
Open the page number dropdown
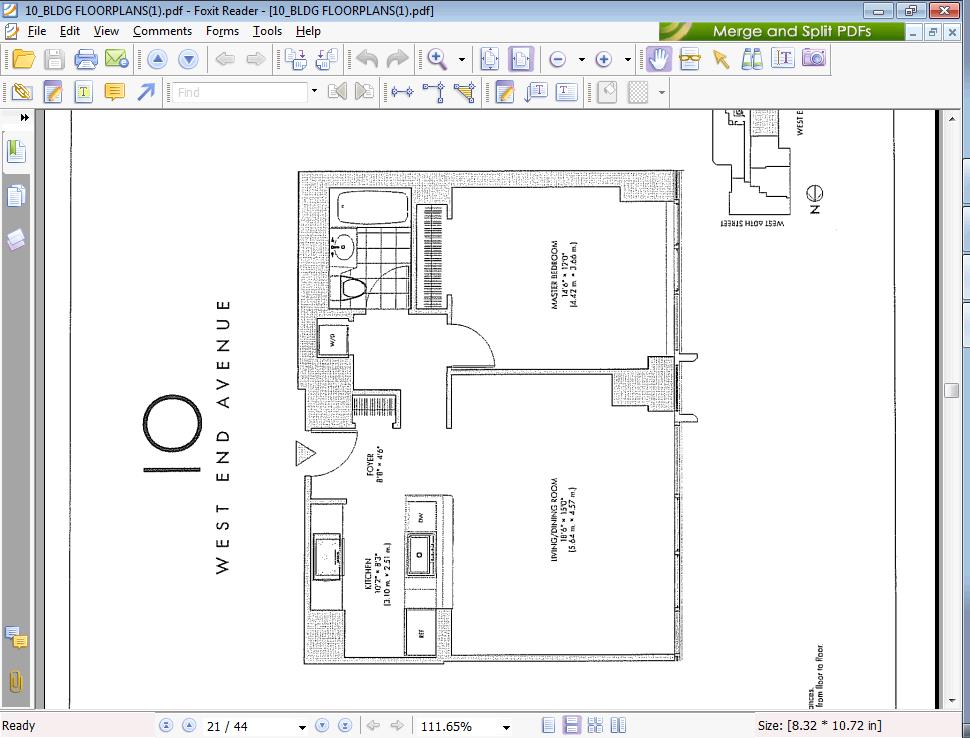click(302, 727)
